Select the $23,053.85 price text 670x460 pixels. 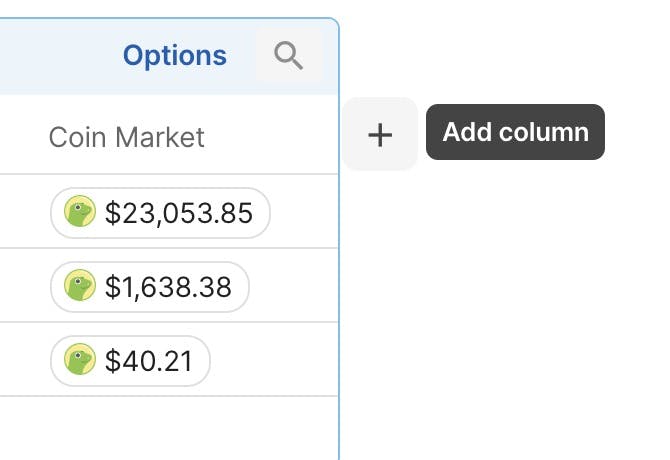179,213
